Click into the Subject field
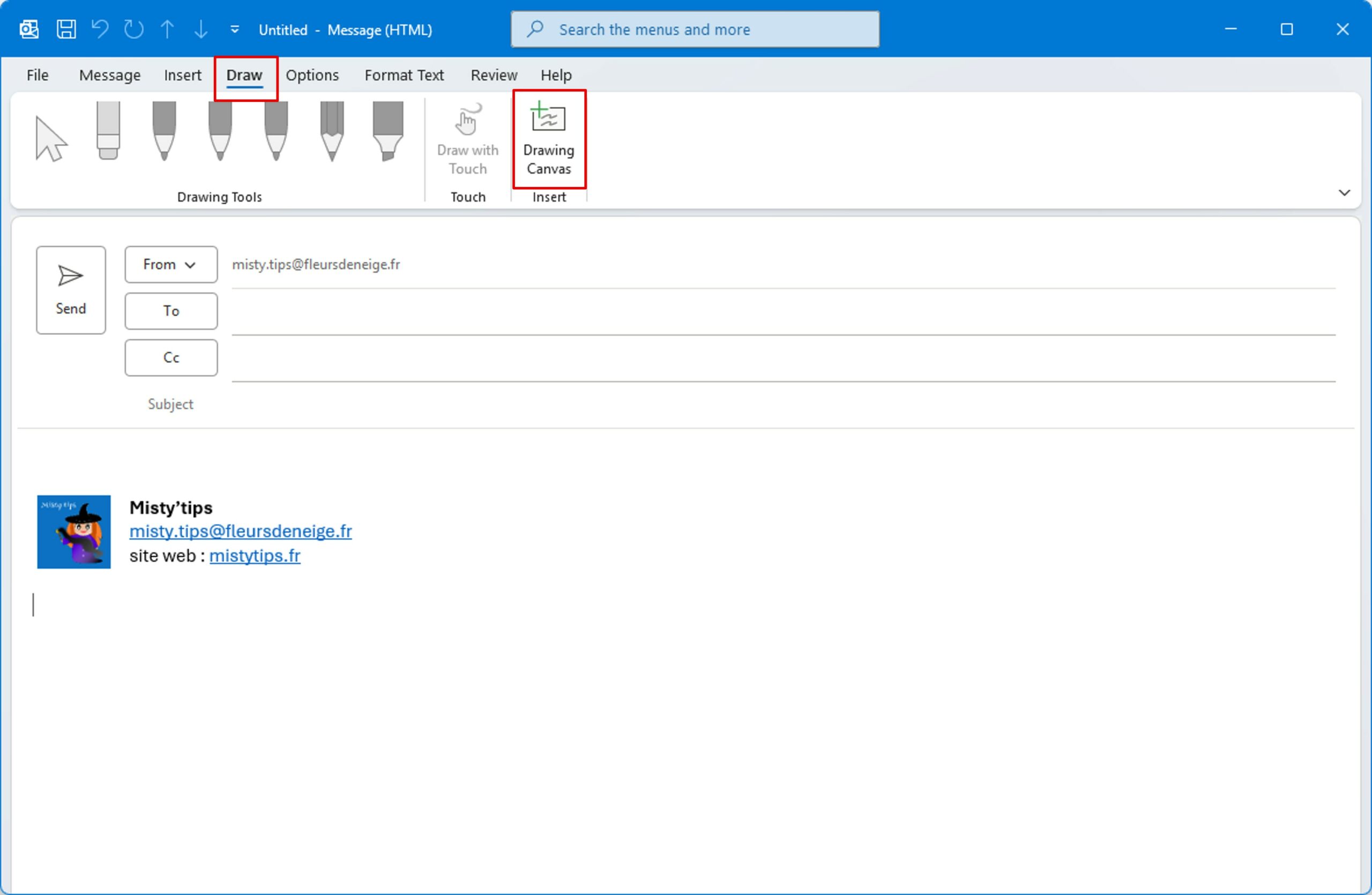The height and width of the screenshot is (895, 1372). pos(784,405)
